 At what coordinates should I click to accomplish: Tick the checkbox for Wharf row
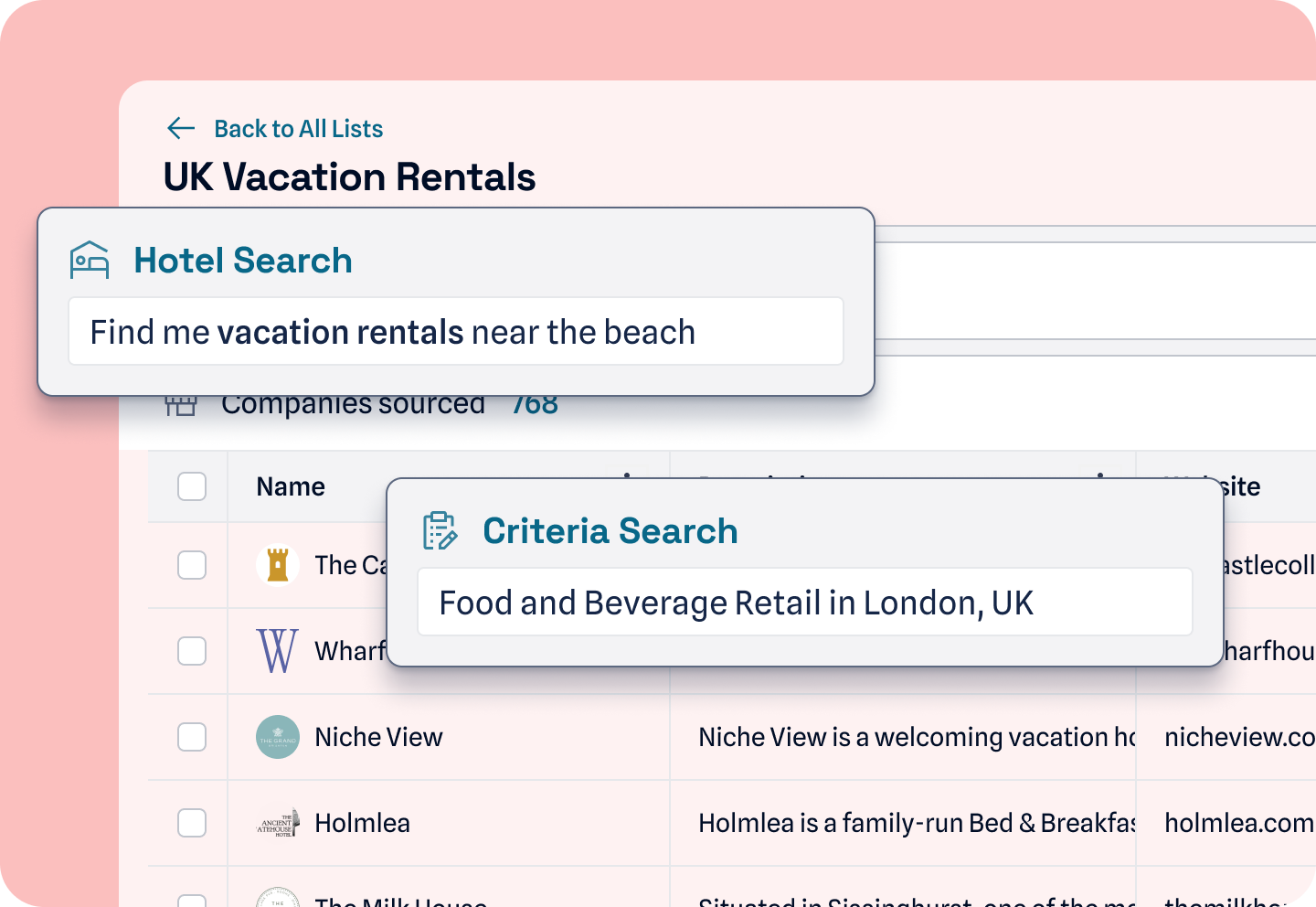(x=192, y=651)
